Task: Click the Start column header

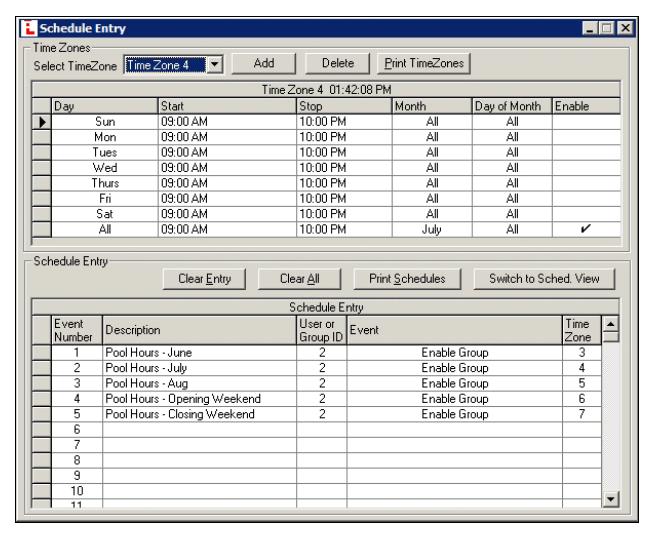Action: 227,106
